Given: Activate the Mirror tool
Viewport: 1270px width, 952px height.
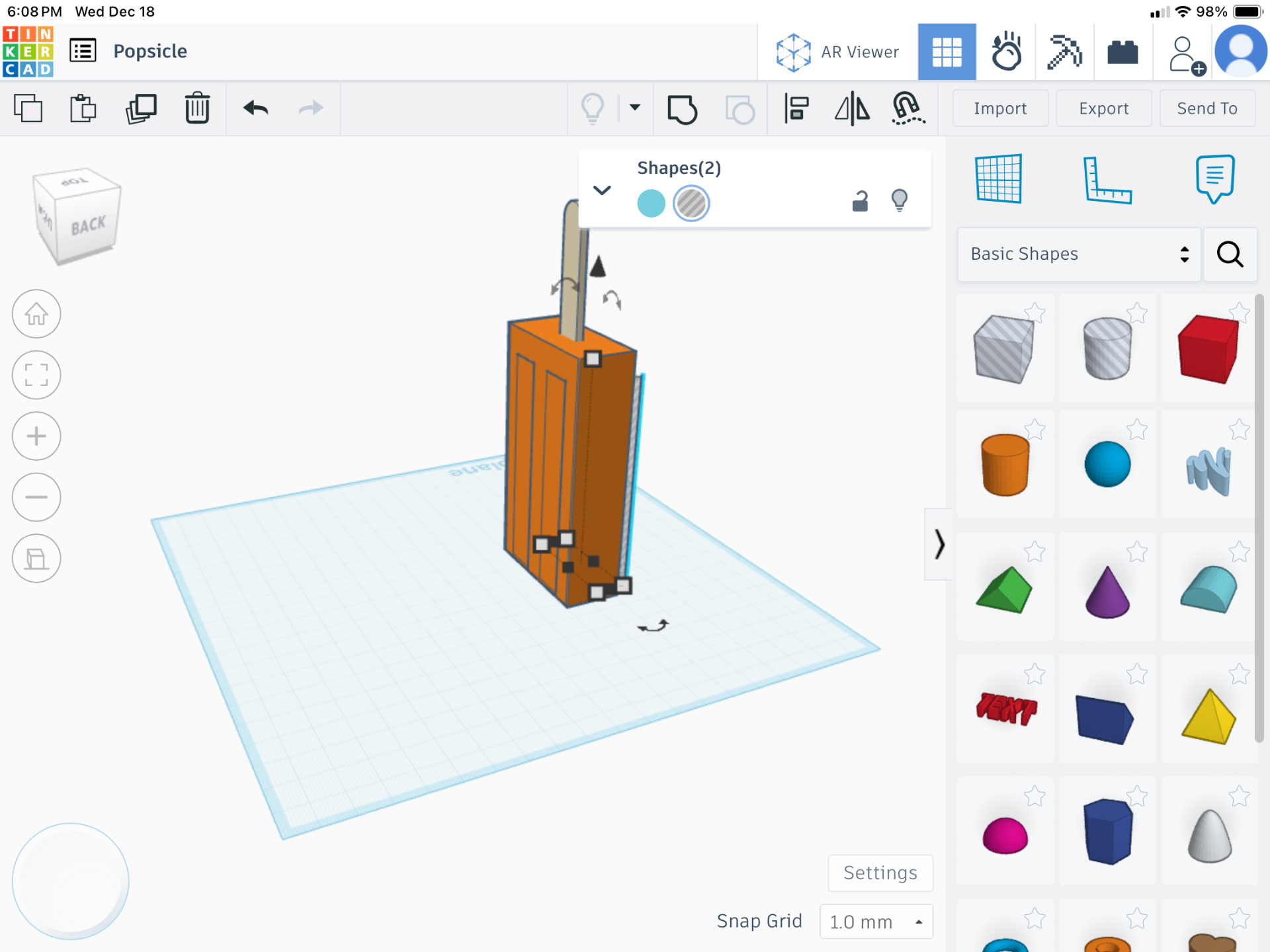Looking at the screenshot, I should tap(852, 108).
